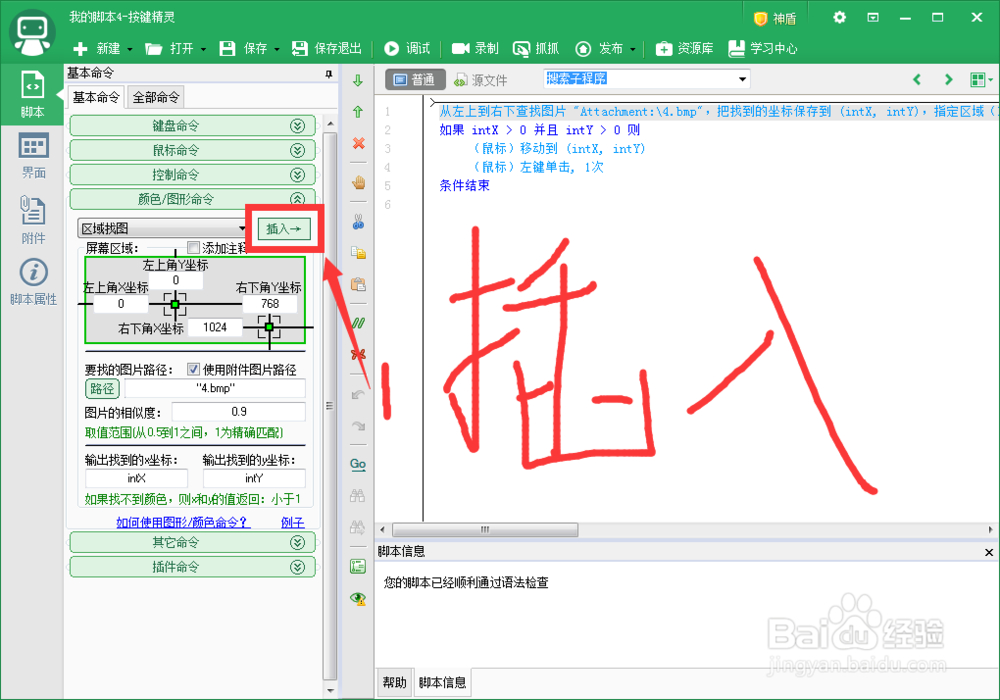Copy with the copy icon

358,253
